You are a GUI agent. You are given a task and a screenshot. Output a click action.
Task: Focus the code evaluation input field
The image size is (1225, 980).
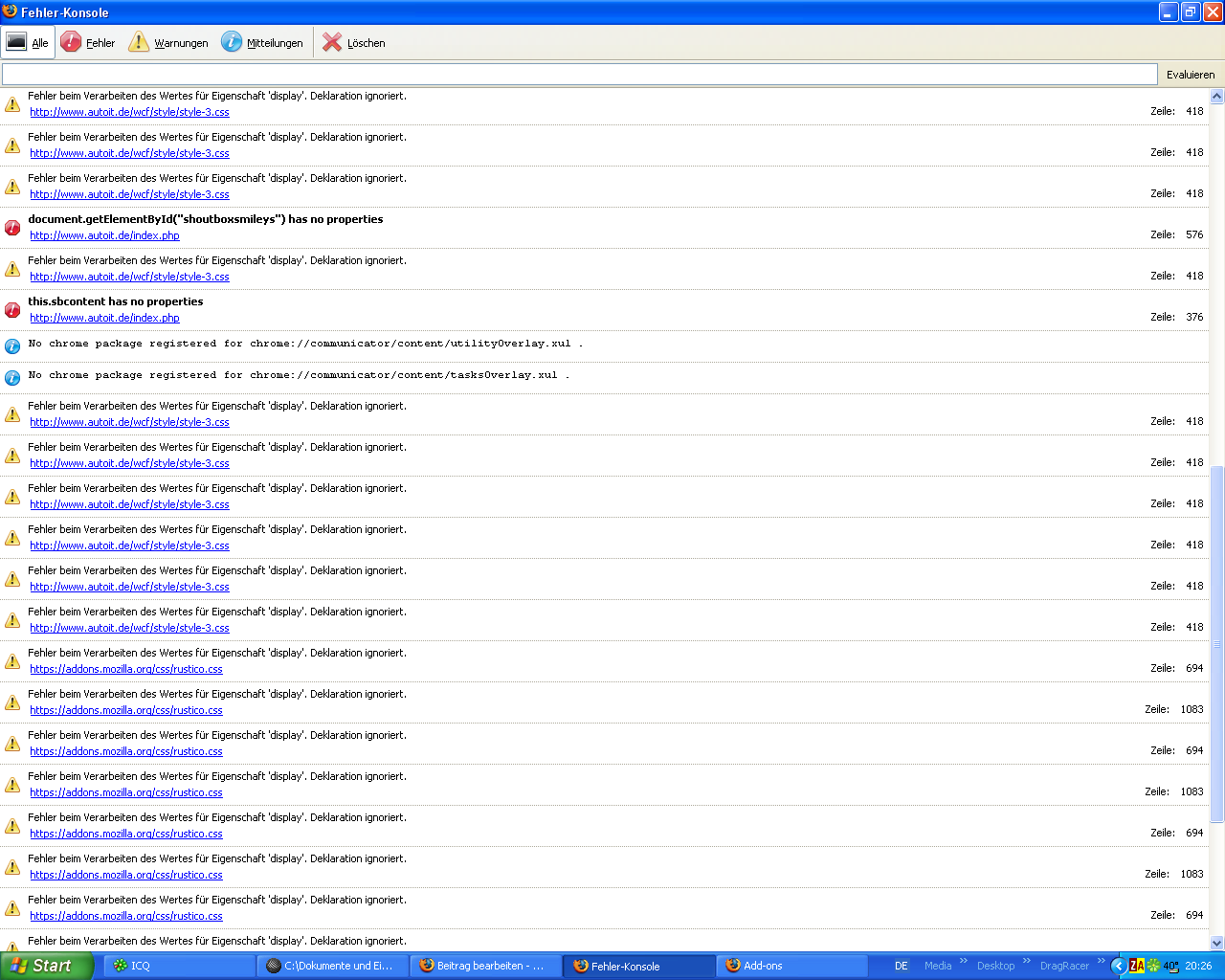point(579,75)
